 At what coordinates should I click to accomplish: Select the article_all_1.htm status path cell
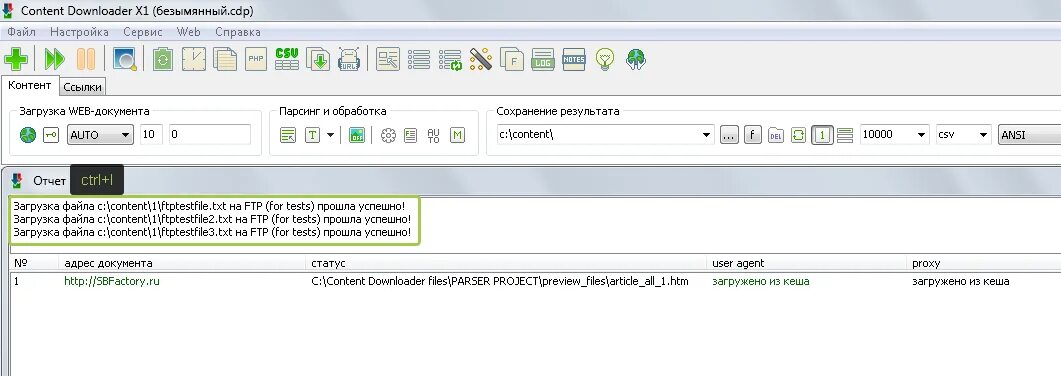500,281
